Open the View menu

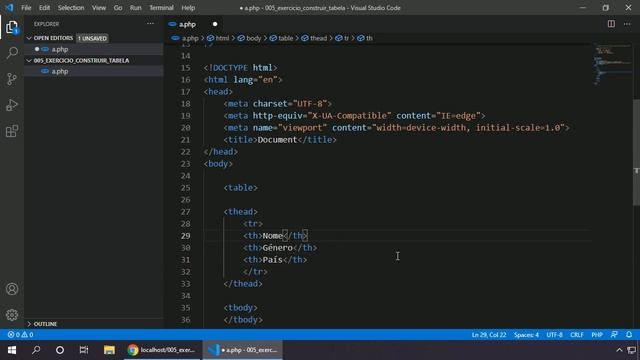pos(99,8)
